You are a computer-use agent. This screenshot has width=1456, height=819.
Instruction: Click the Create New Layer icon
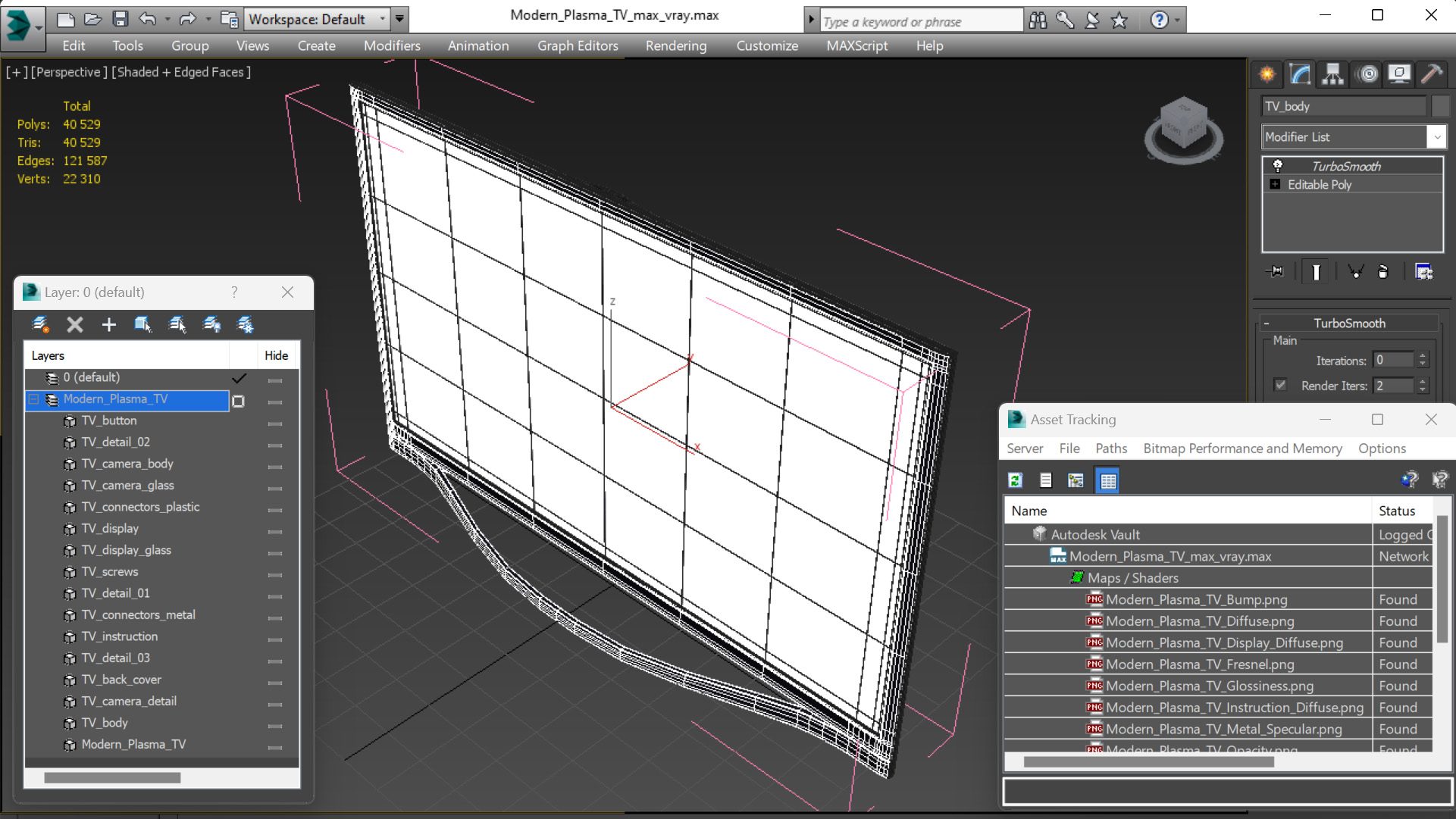[x=40, y=324]
